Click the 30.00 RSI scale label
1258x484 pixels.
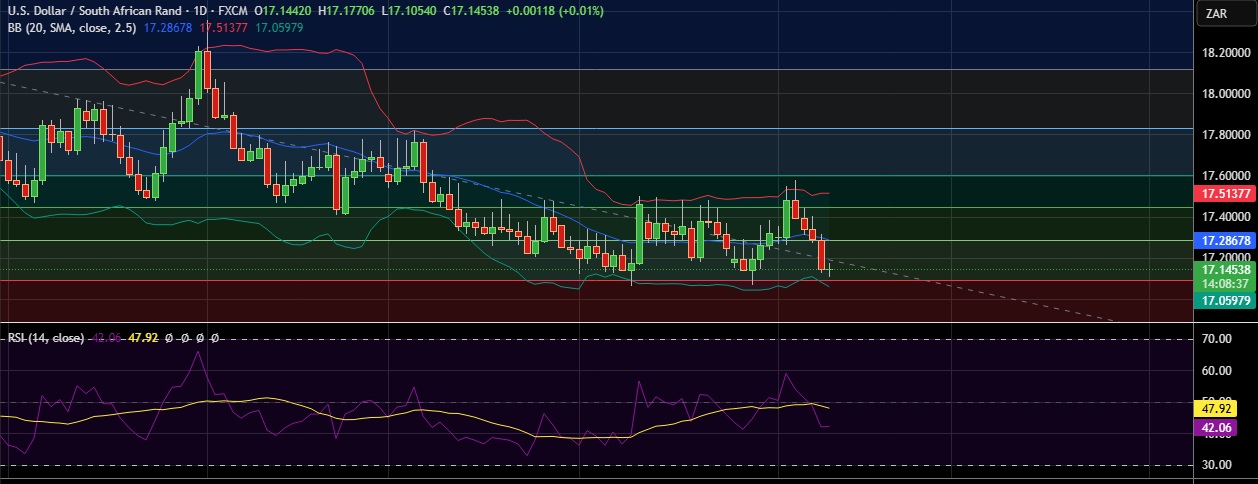[1216, 465]
